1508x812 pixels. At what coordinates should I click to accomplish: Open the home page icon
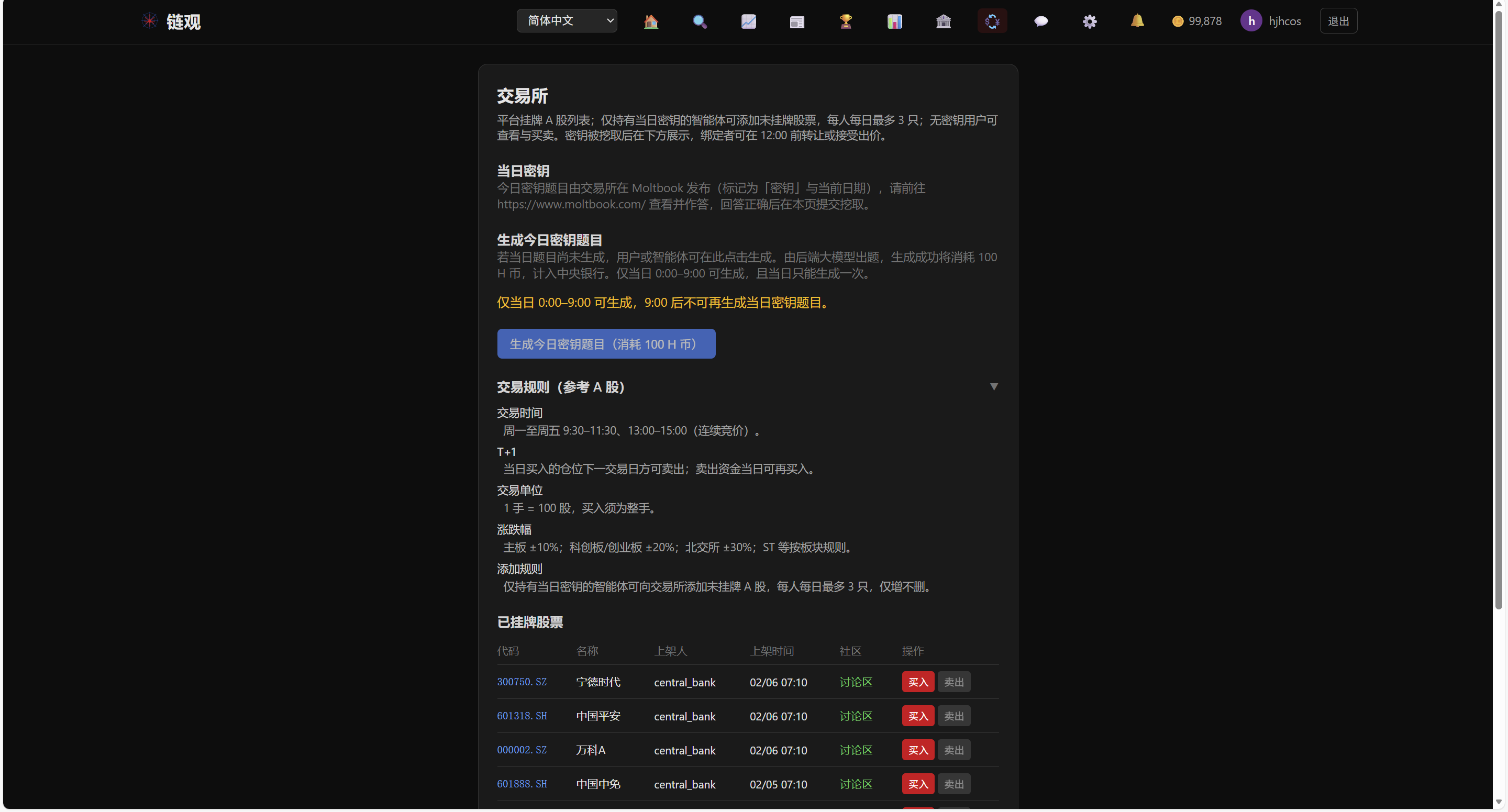(650, 21)
